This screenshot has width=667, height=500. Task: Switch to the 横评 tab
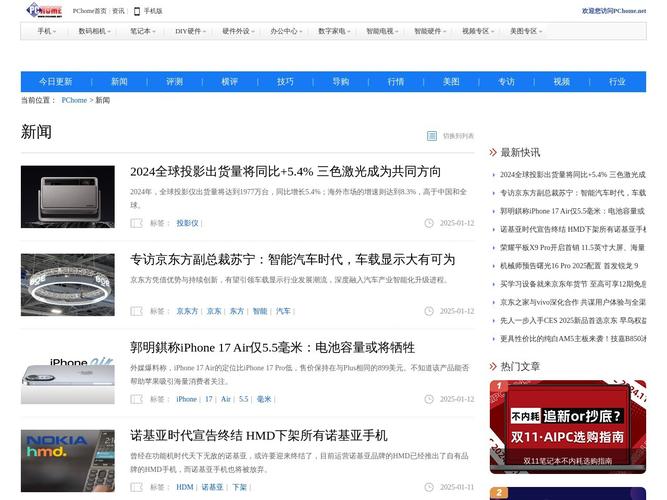(x=230, y=82)
